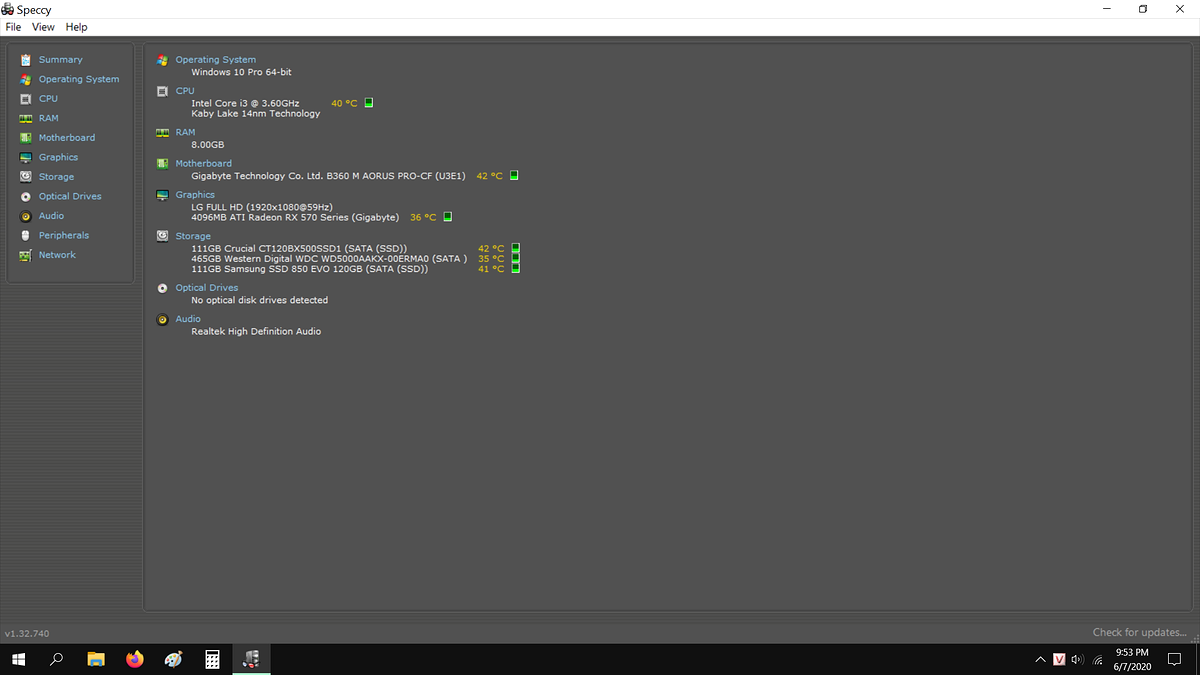1200x675 pixels.
Task: Click the green temperature indicator beside Radeon 36 °C
Action: point(448,217)
